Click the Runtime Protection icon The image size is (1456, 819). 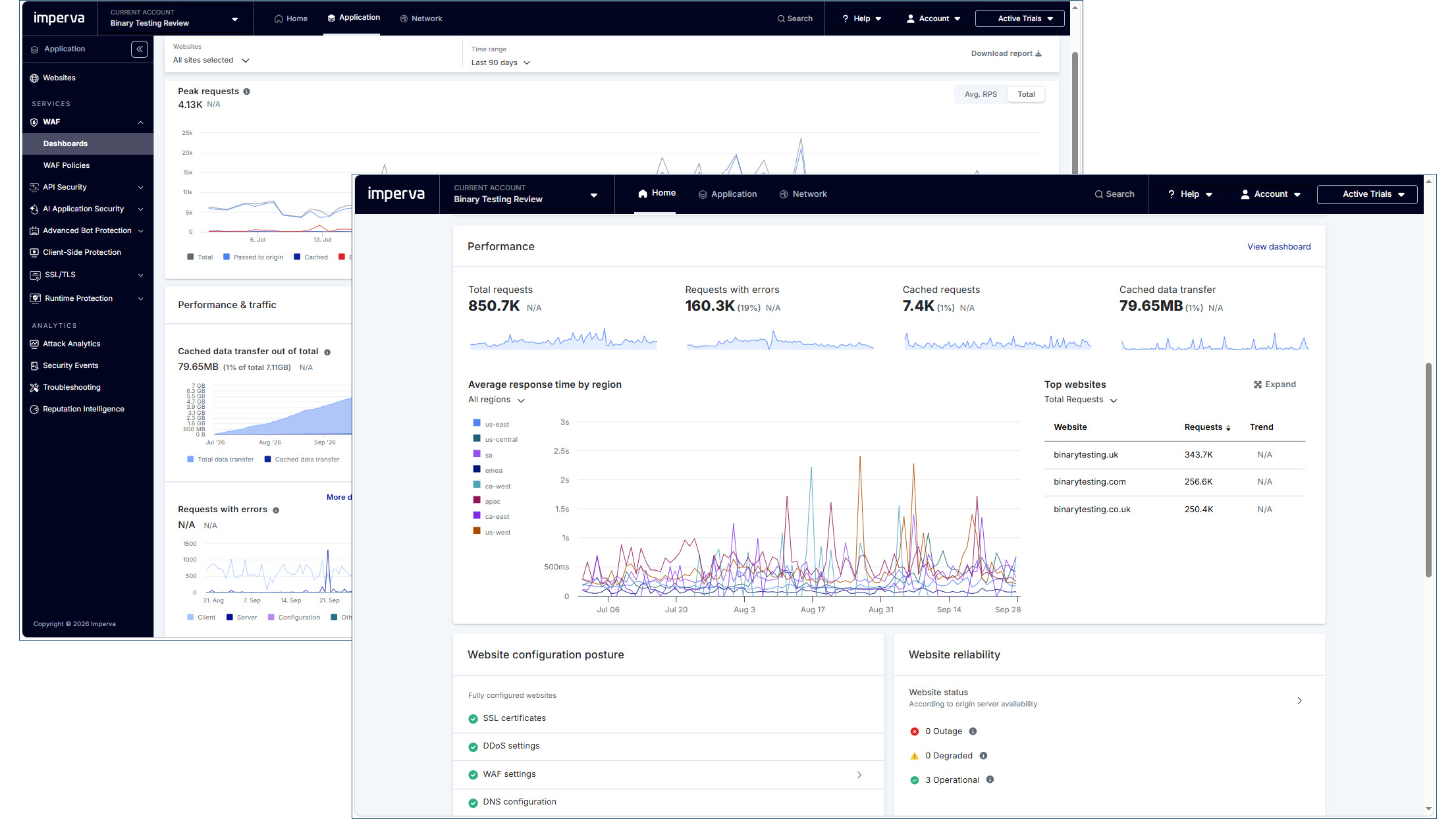pyautogui.click(x=36, y=299)
